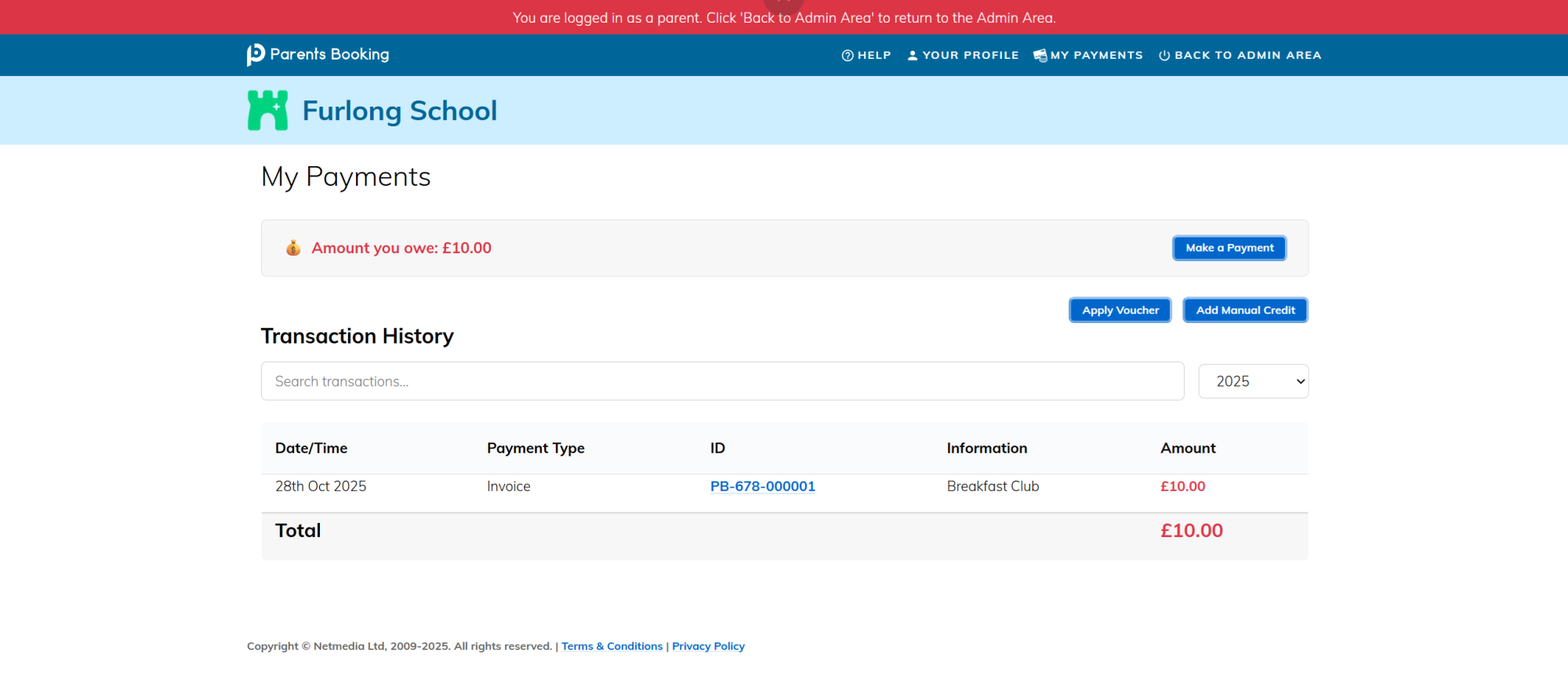Return via Back to Admin Area
Screen dimensions: 1568x694
point(1247,56)
